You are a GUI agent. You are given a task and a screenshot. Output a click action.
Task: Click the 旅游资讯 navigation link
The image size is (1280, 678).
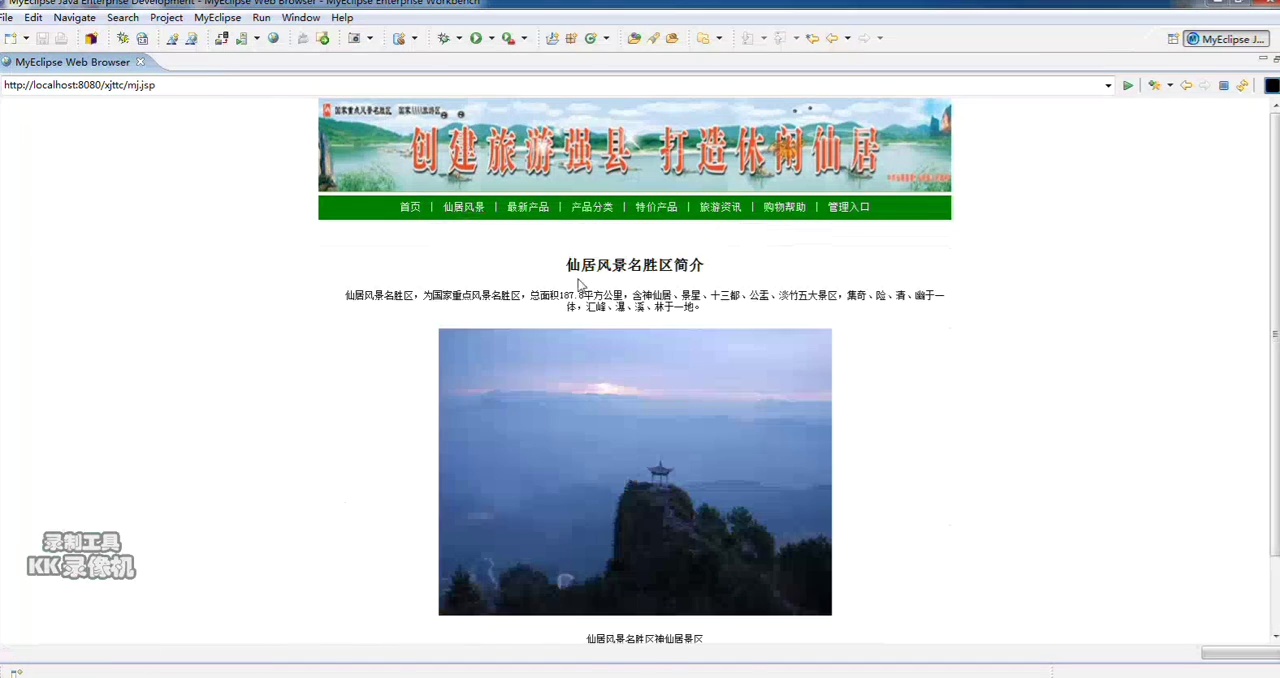pos(720,208)
